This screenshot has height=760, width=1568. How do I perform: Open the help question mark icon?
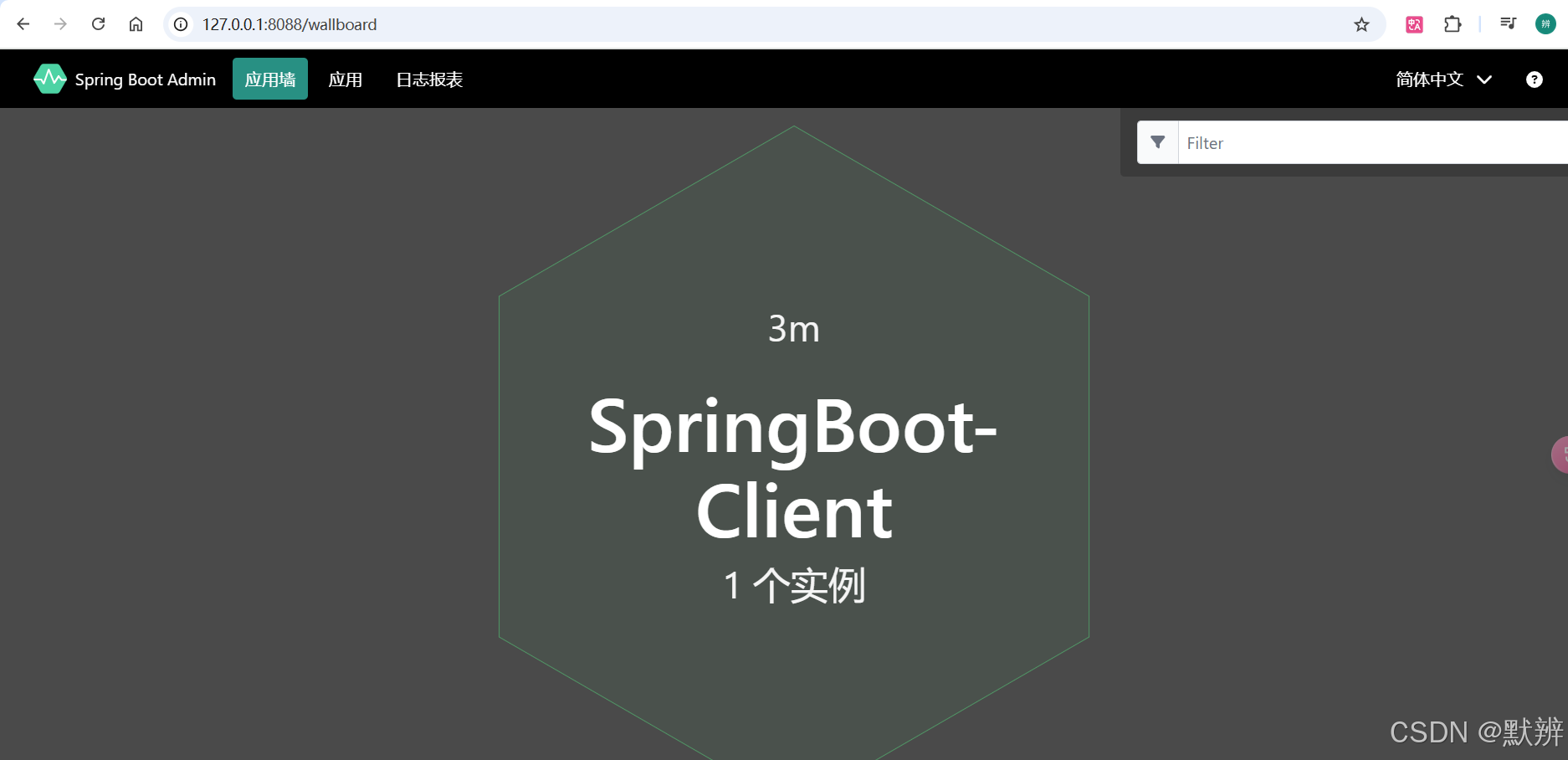click(x=1534, y=79)
